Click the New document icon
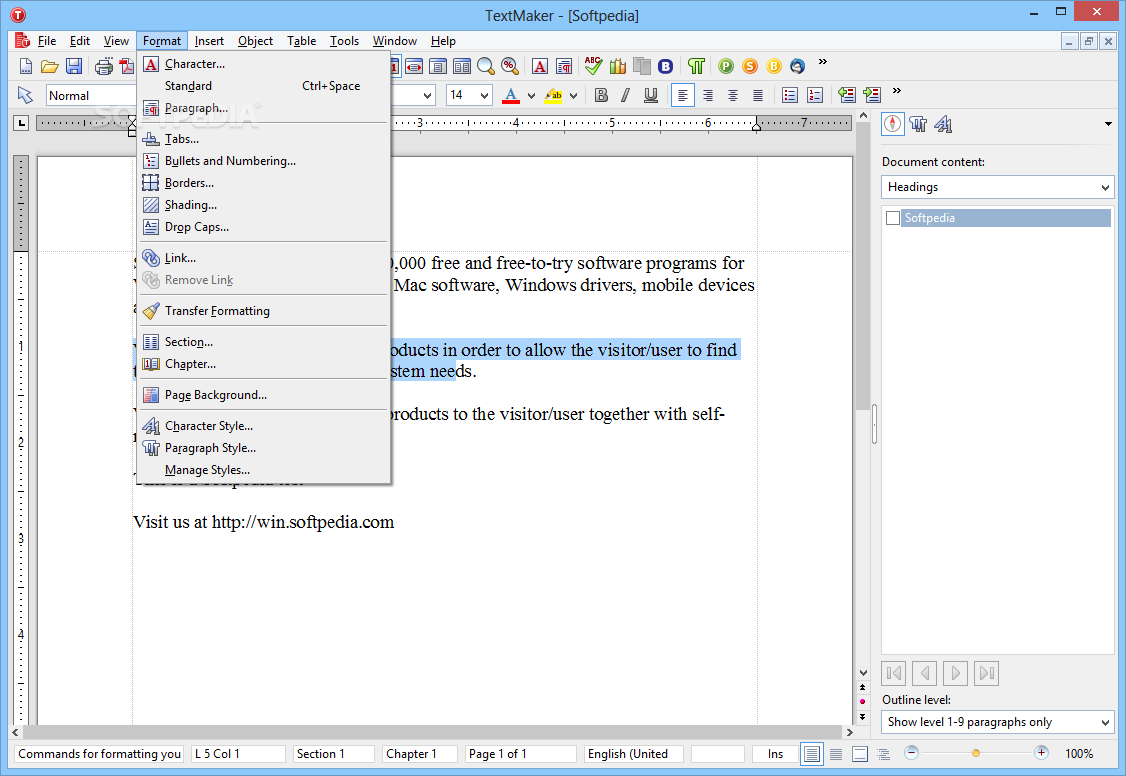 pyautogui.click(x=26, y=67)
